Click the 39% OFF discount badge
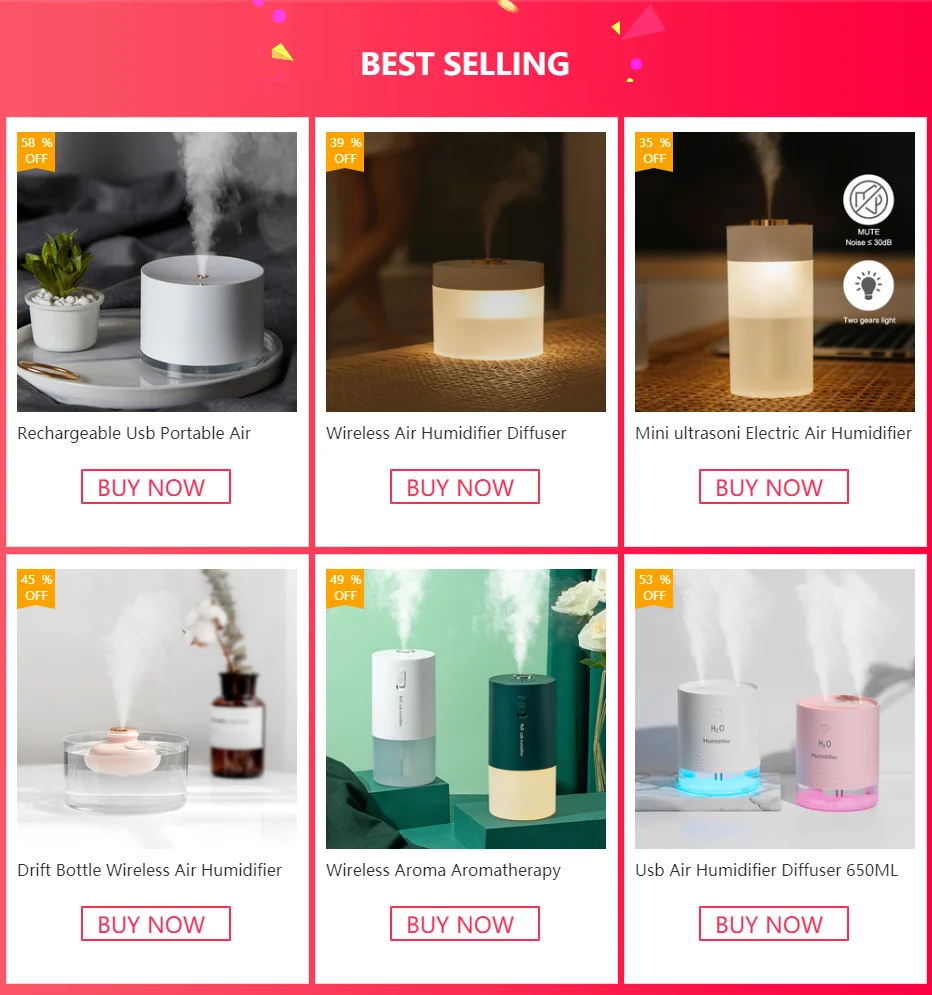The image size is (932, 995). click(345, 151)
